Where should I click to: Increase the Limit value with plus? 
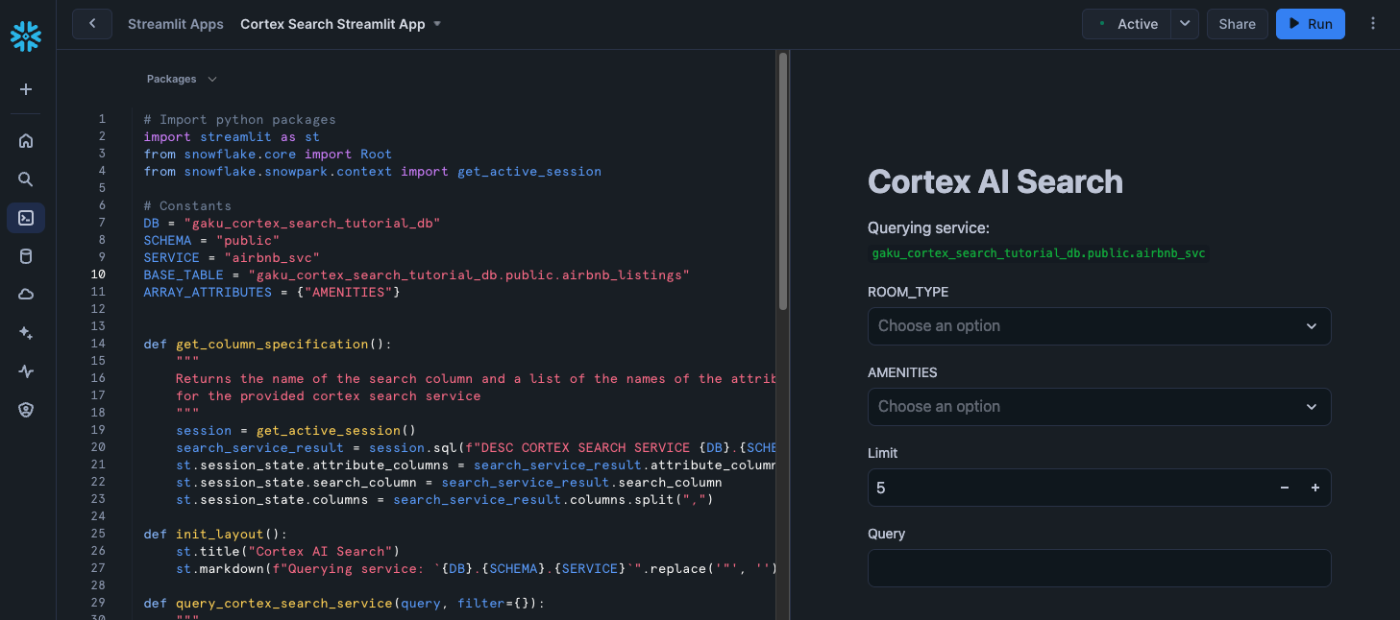[x=1315, y=488]
